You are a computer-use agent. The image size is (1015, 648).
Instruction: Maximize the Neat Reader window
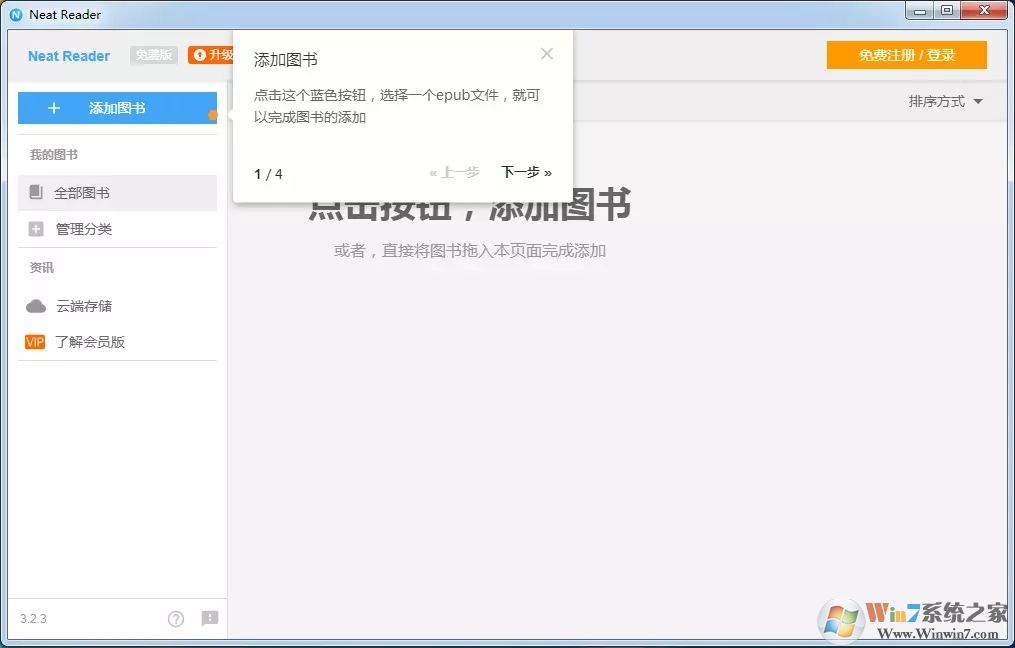pos(946,11)
